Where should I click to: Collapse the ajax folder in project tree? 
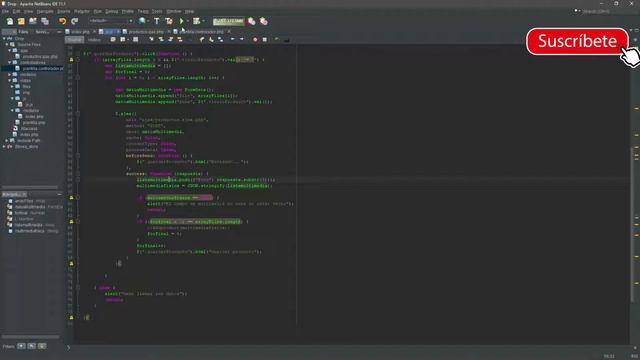tap(10, 51)
